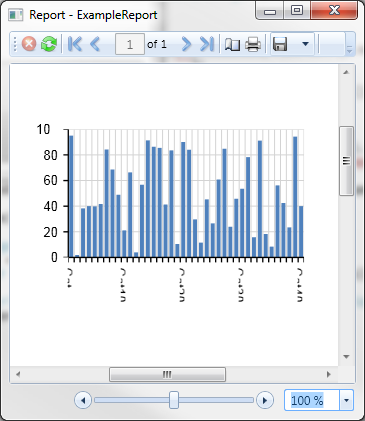This screenshot has width=365, height=421.
Task: Go to the first page icon
Action: [x=75, y=44]
